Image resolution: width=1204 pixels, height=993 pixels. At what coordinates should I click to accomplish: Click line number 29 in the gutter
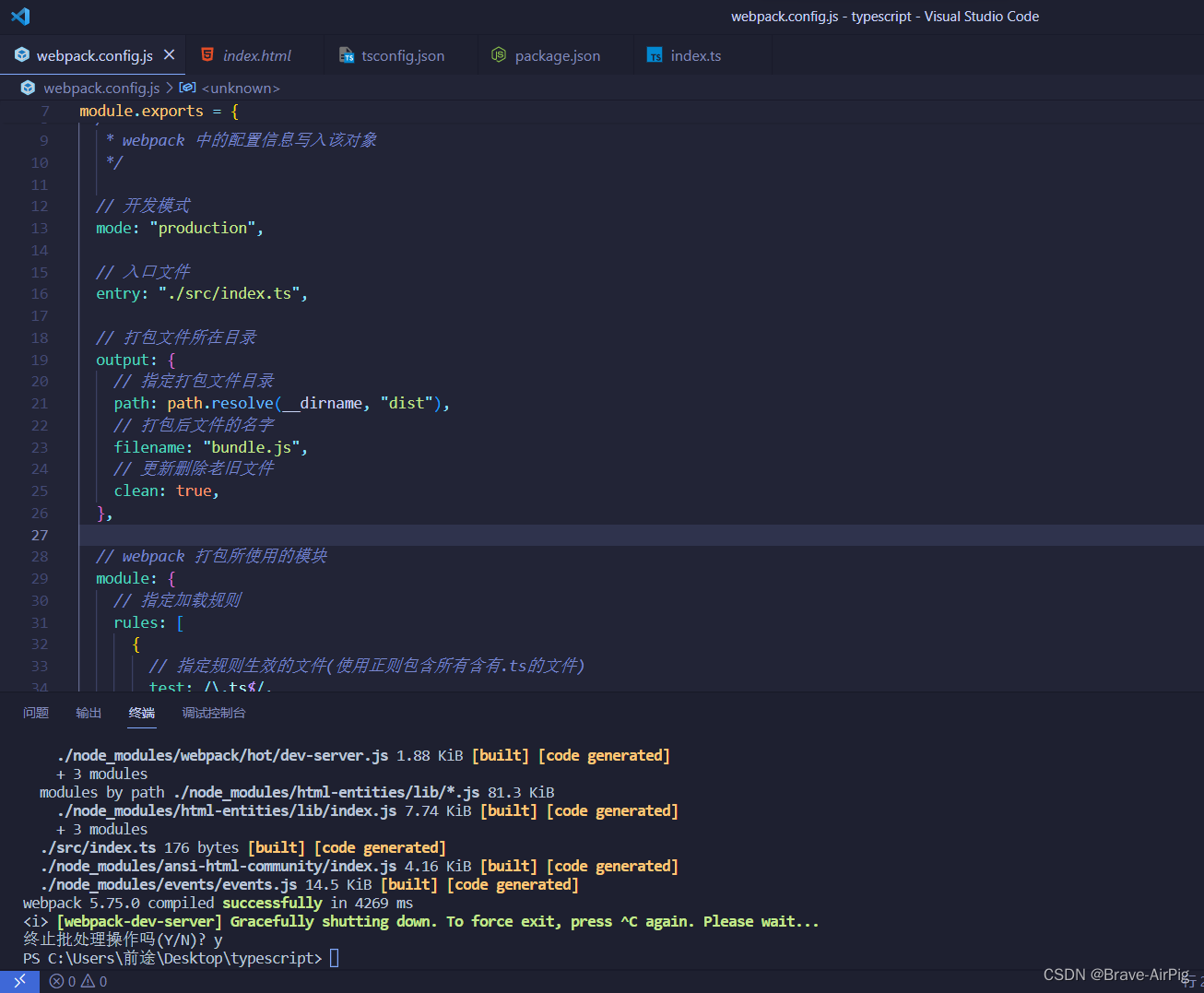click(x=40, y=579)
